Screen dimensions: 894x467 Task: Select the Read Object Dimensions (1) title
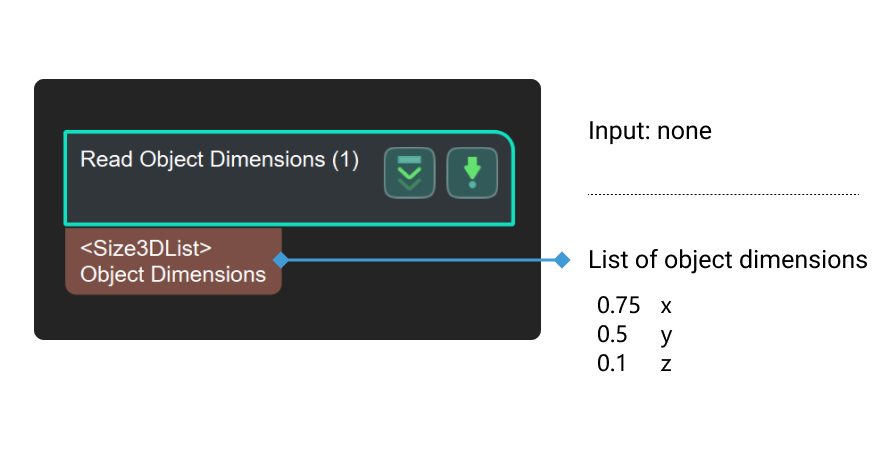coord(219,160)
